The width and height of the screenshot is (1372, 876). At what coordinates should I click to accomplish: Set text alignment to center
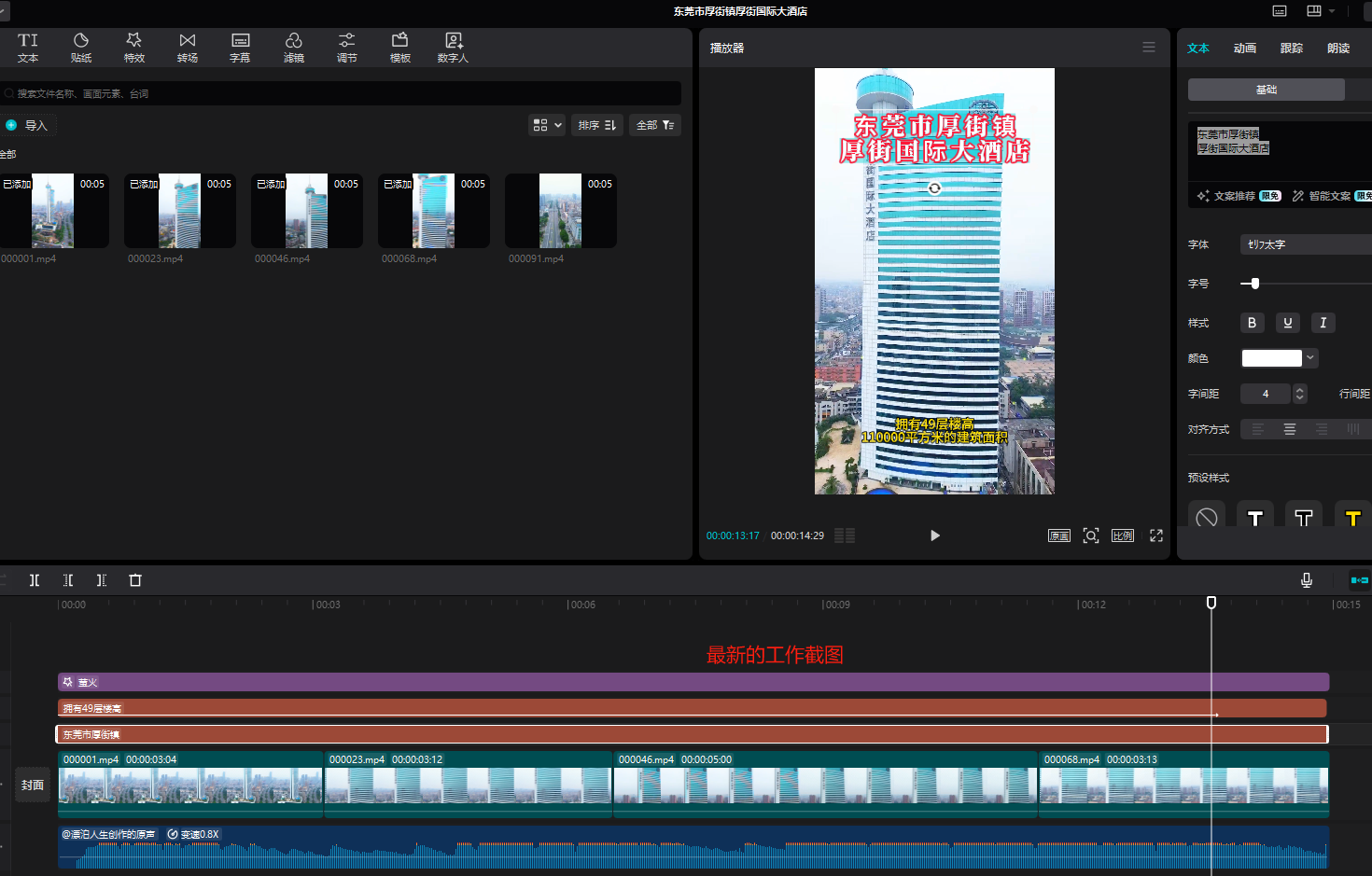pos(1290,429)
